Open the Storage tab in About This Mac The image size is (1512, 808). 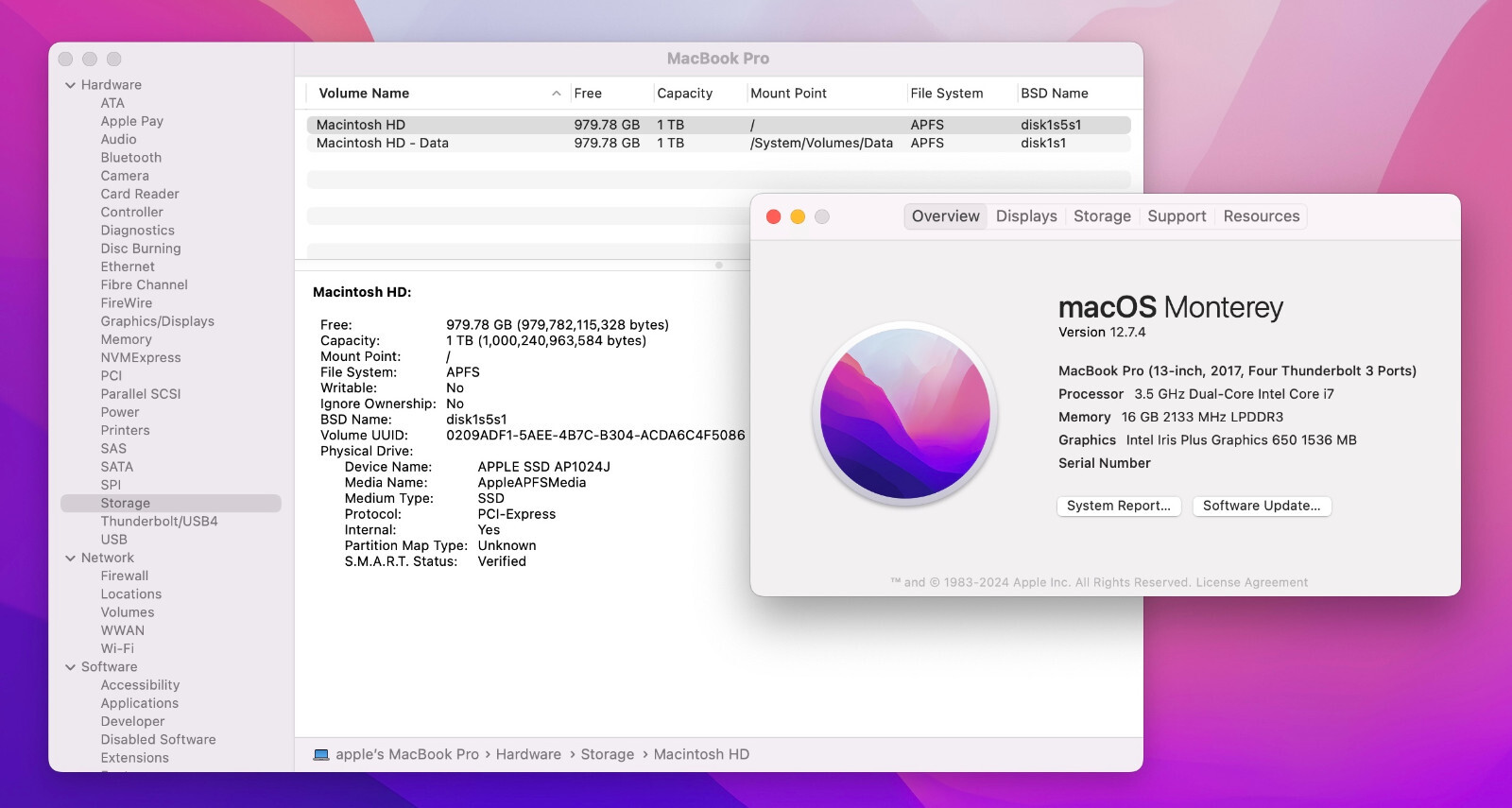(x=1102, y=216)
